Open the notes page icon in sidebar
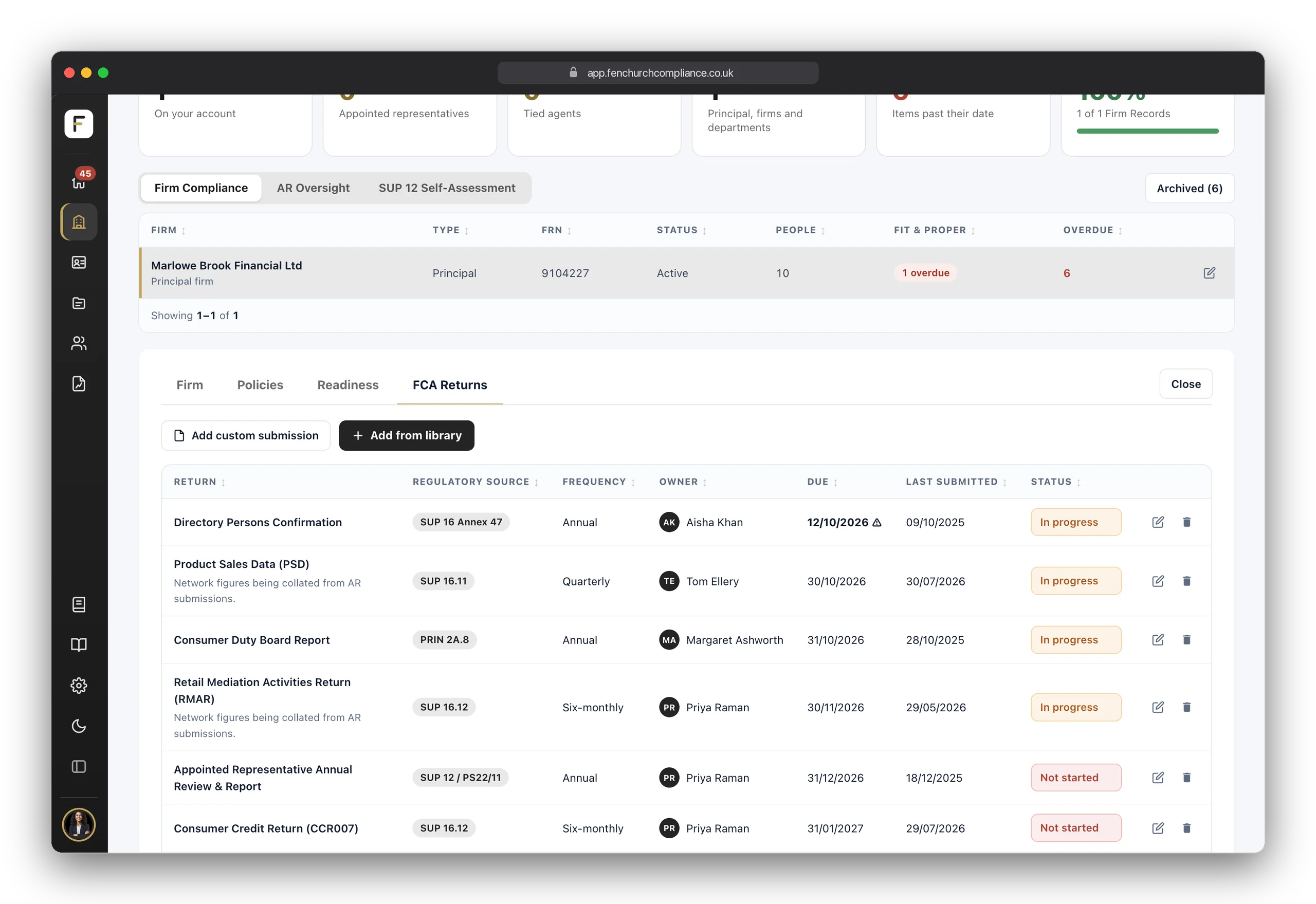 point(79,604)
